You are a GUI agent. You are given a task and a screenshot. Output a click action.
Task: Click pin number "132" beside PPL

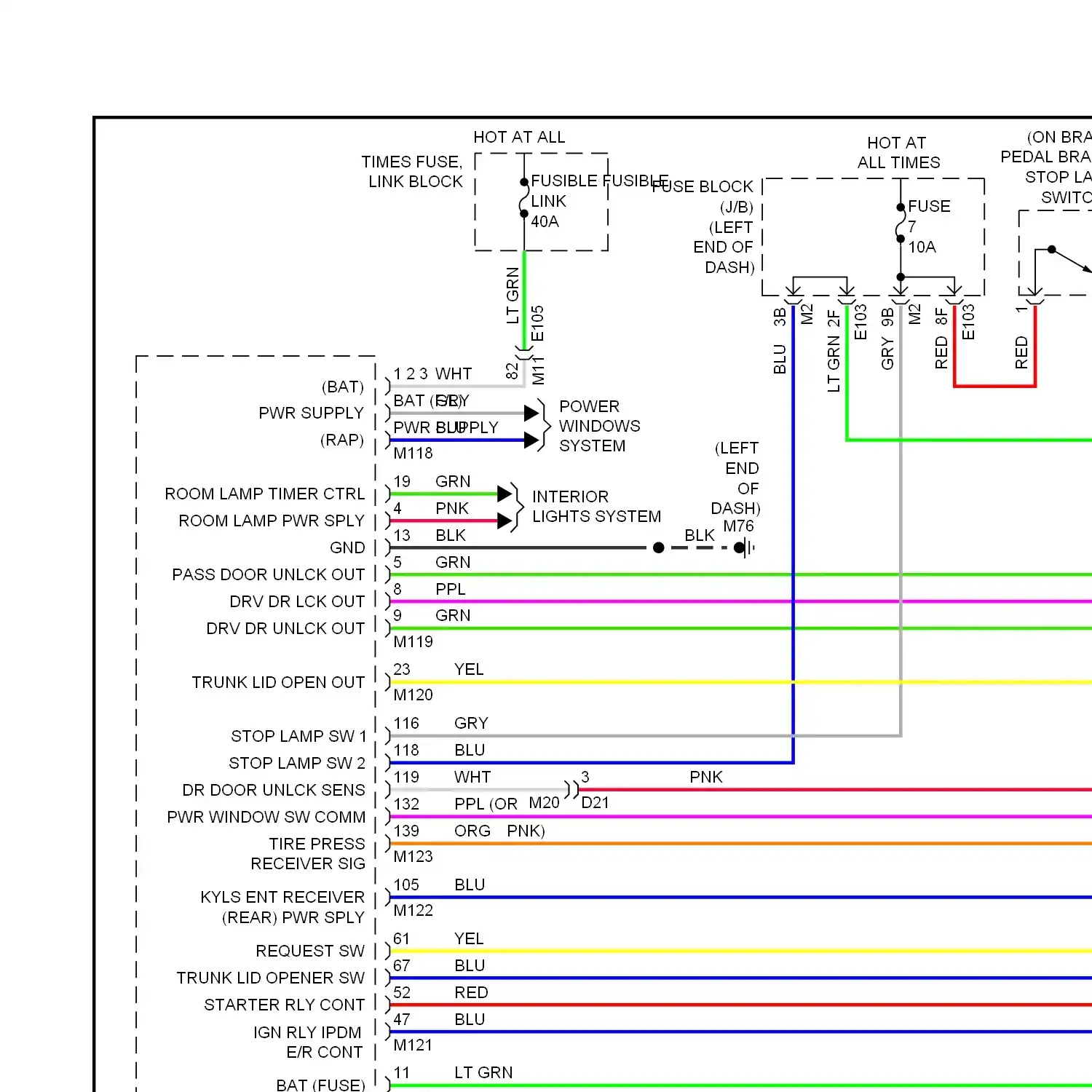406,804
